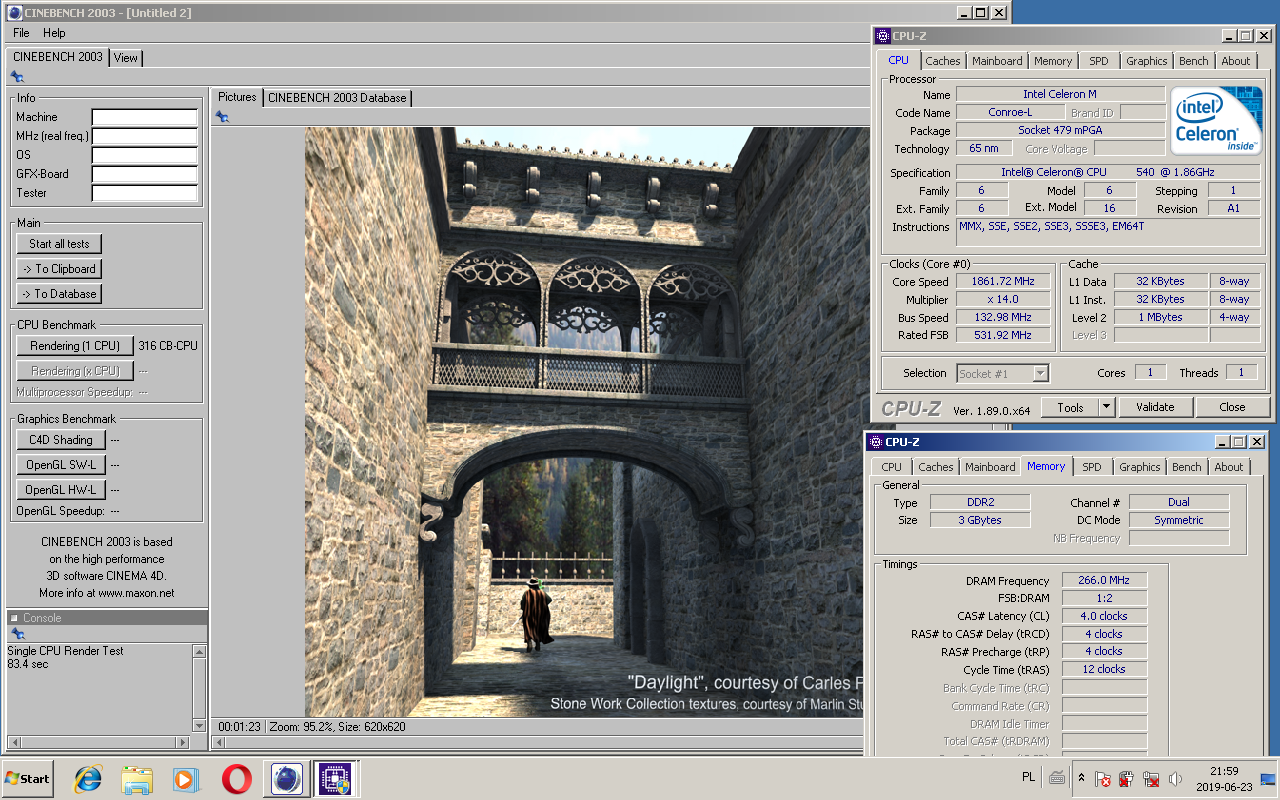This screenshot has width=1280, height=800.
Task: Show hidden tray icons arrow
Action: [1081, 778]
